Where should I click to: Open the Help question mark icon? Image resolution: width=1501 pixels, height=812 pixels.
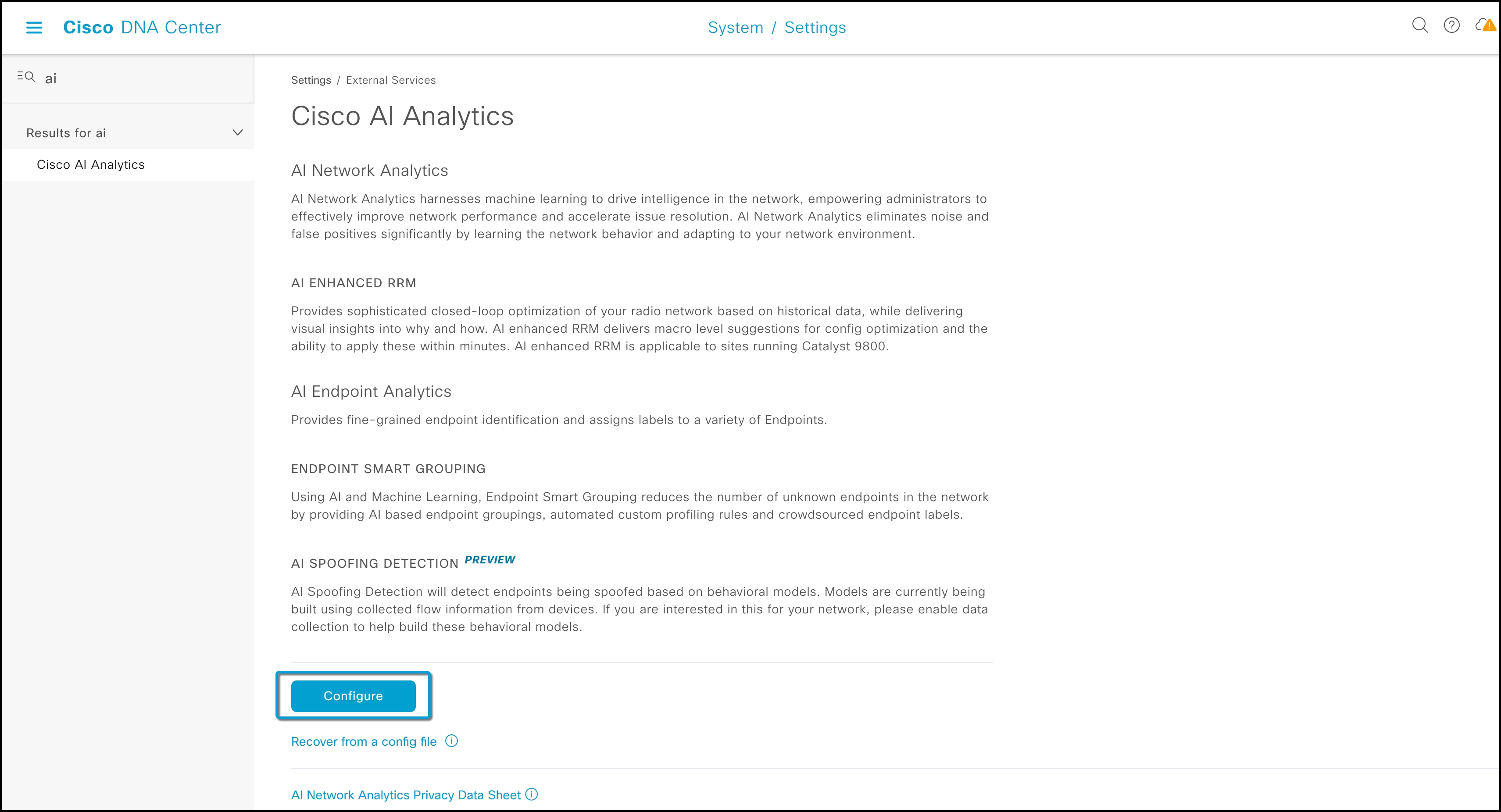(x=1452, y=25)
